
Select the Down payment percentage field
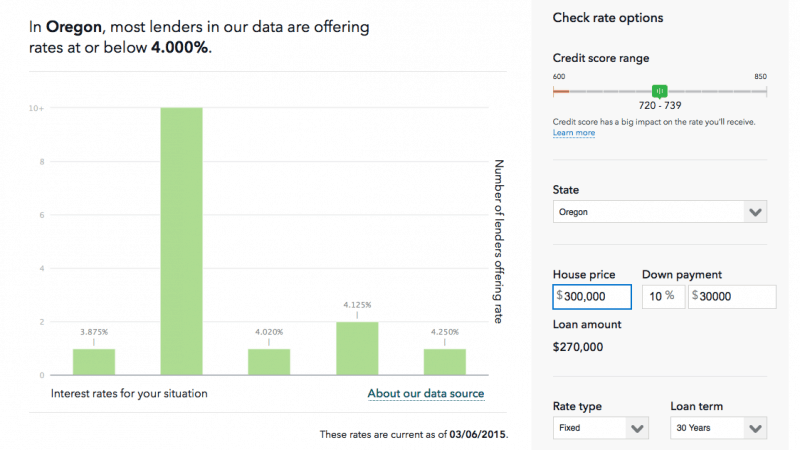click(659, 297)
